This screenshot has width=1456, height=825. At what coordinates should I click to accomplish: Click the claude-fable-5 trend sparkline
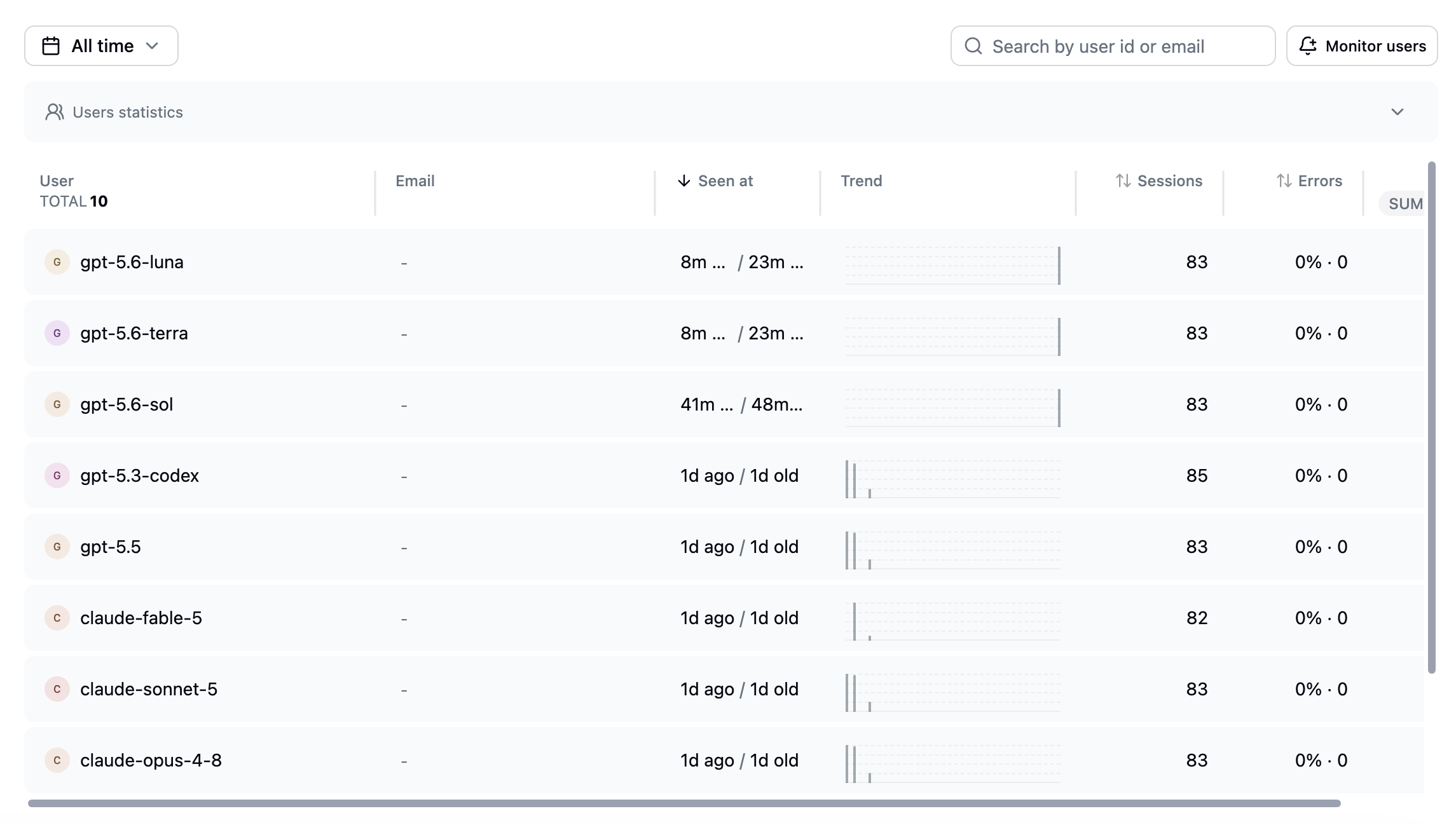pyautogui.click(x=953, y=621)
